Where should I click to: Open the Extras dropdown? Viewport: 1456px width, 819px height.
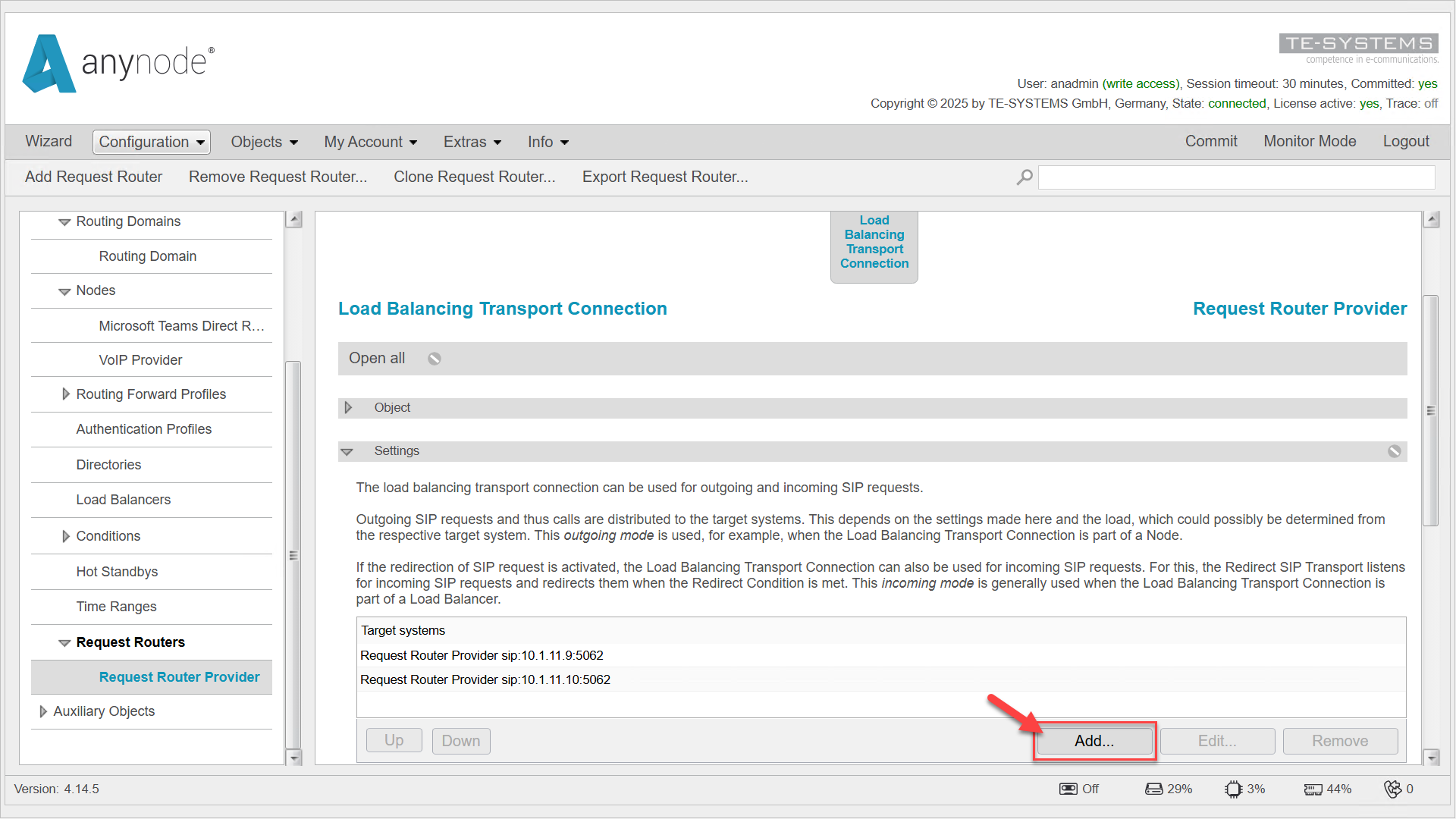pyautogui.click(x=471, y=142)
